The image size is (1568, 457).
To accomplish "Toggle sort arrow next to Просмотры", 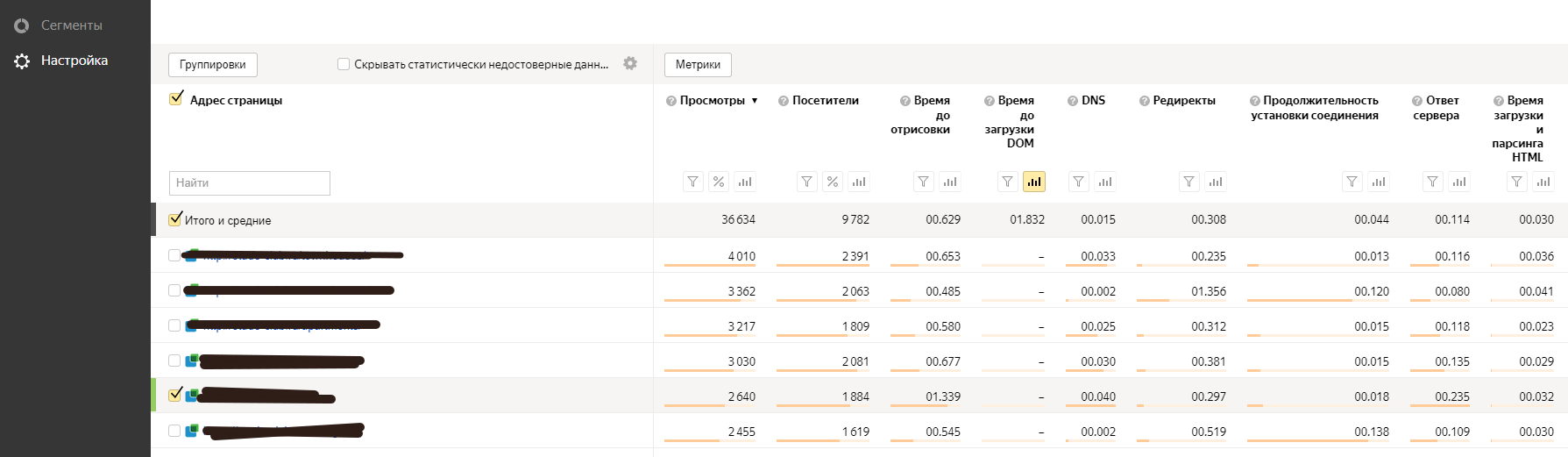I will (755, 101).
